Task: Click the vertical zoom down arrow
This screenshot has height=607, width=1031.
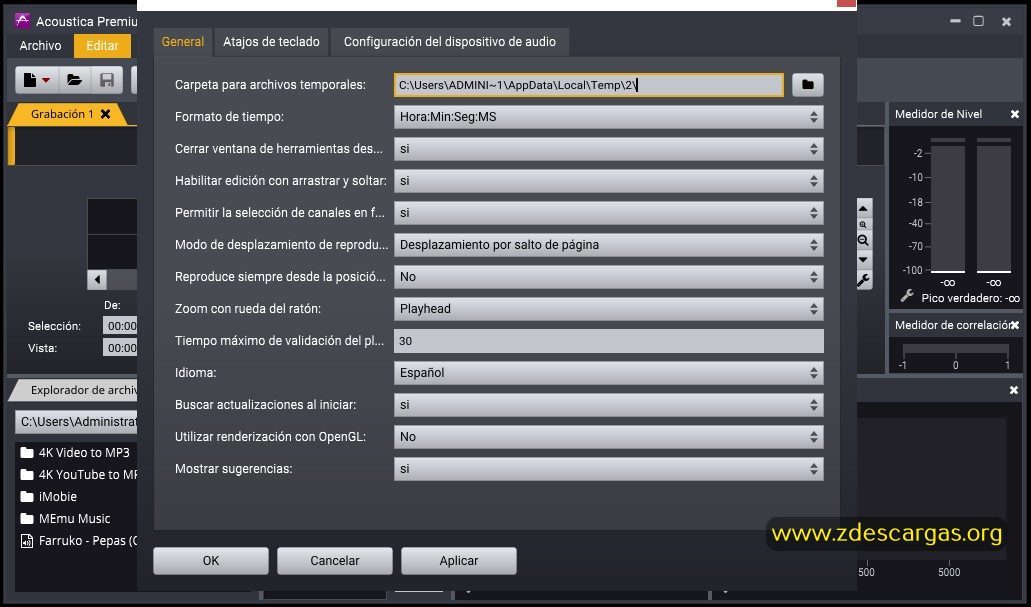Action: (x=863, y=260)
